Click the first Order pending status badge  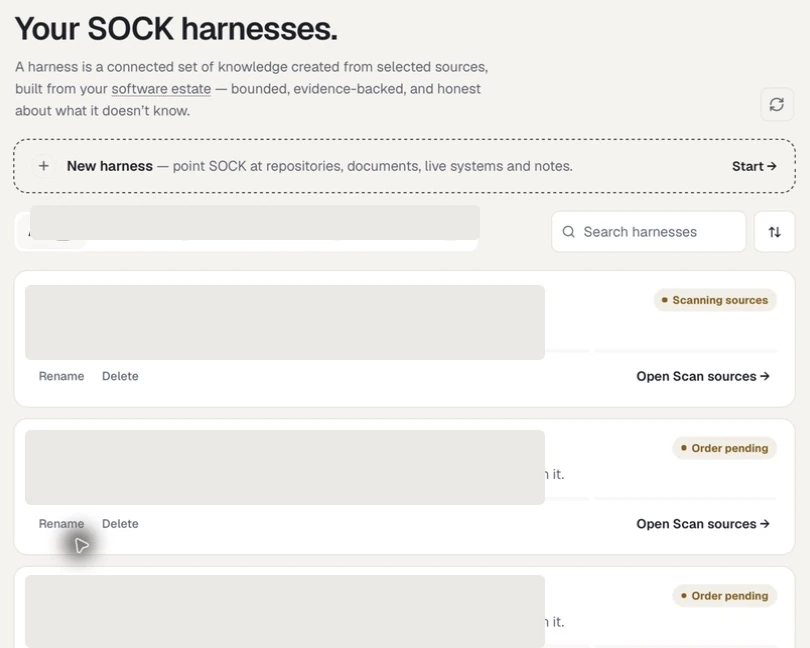tap(724, 448)
